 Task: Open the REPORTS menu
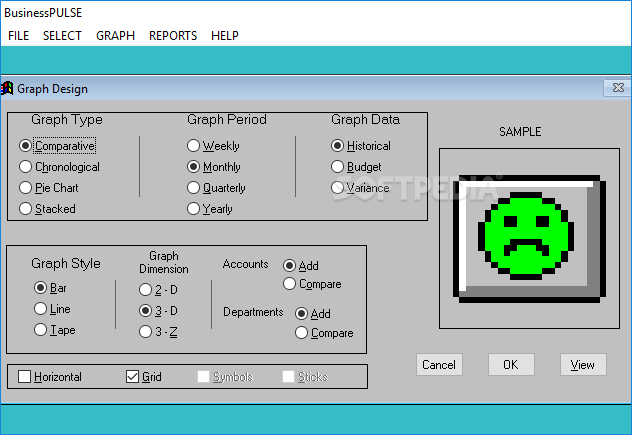click(x=173, y=36)
